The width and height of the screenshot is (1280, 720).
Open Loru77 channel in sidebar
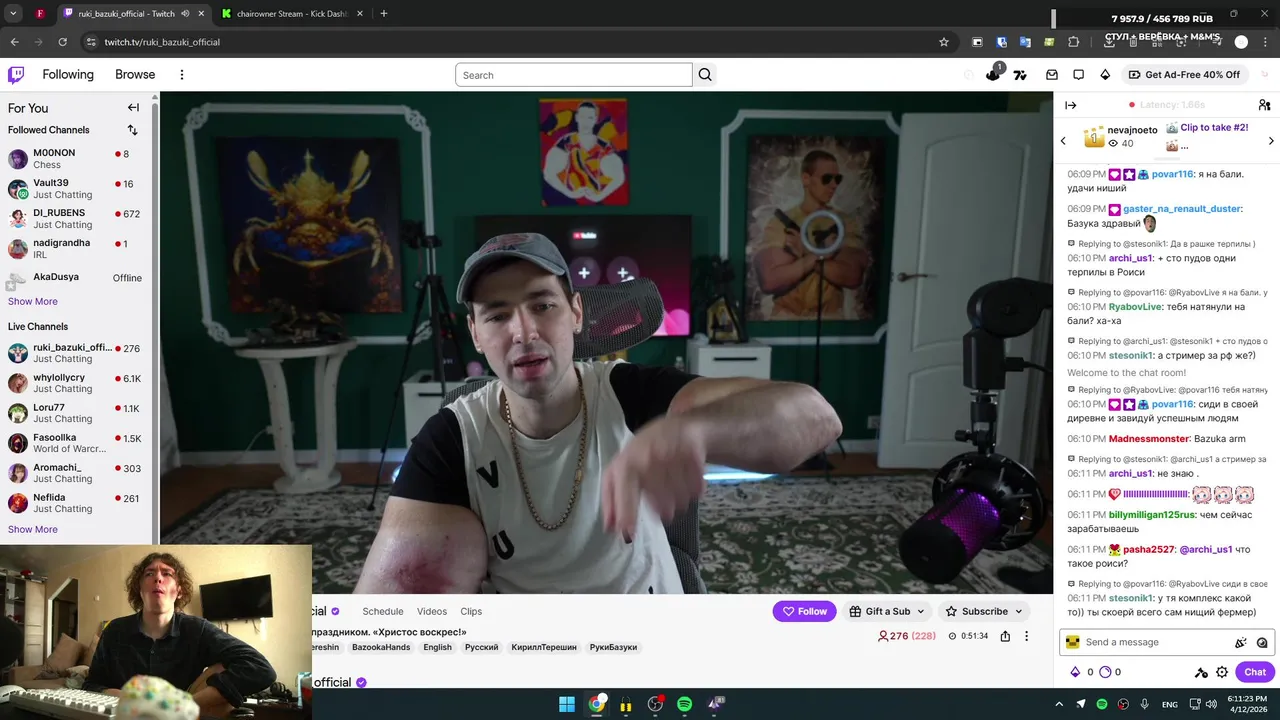point(76,413)
